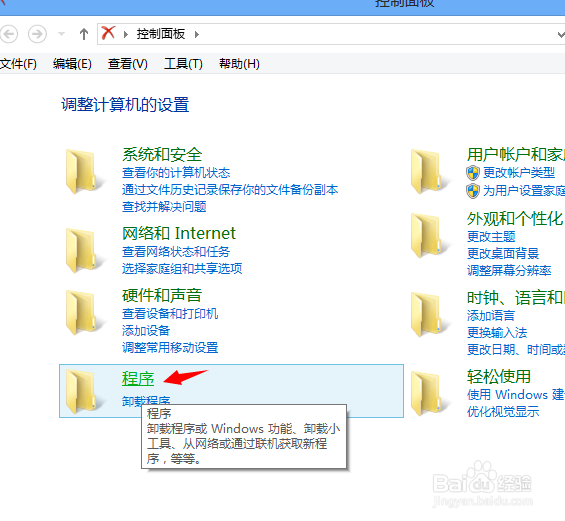Open 添加设备 link
Image resolution: width=565 pixels, height=521 pixels.
click(146, 330)
